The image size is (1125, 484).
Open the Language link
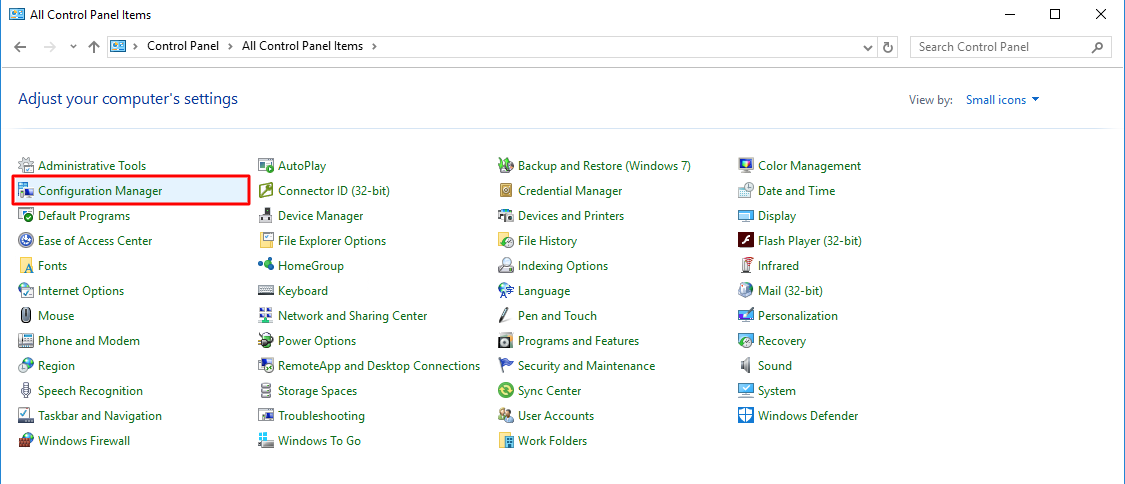coord(544,291)
